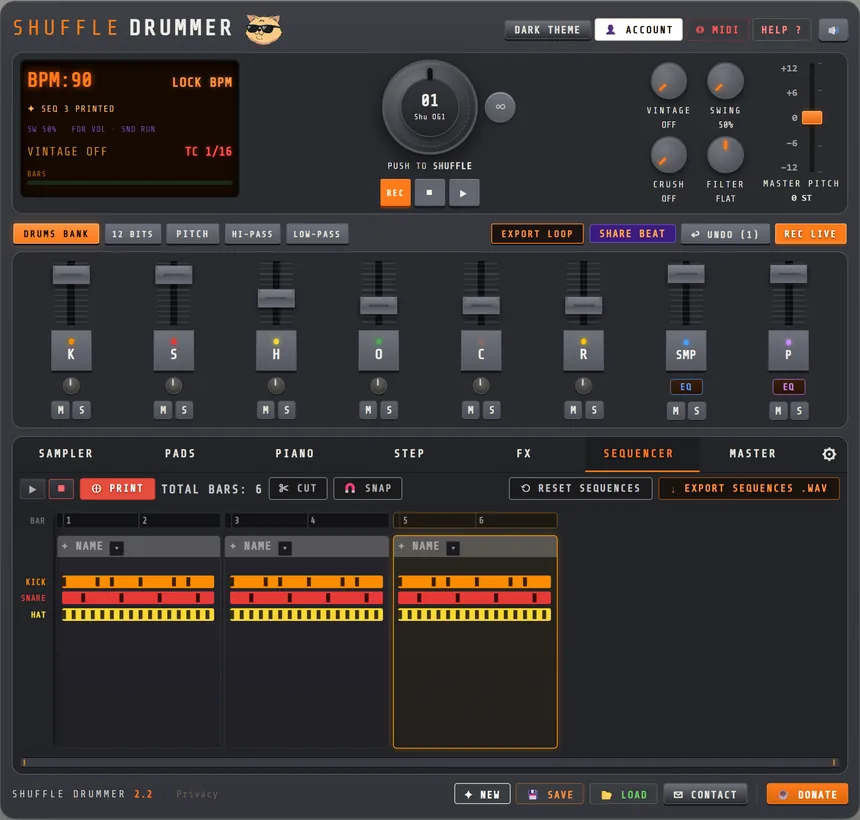Play the sequencer with small play button
Image resolution: width=860 pixels, height=820 pixels.
point(32,489)
